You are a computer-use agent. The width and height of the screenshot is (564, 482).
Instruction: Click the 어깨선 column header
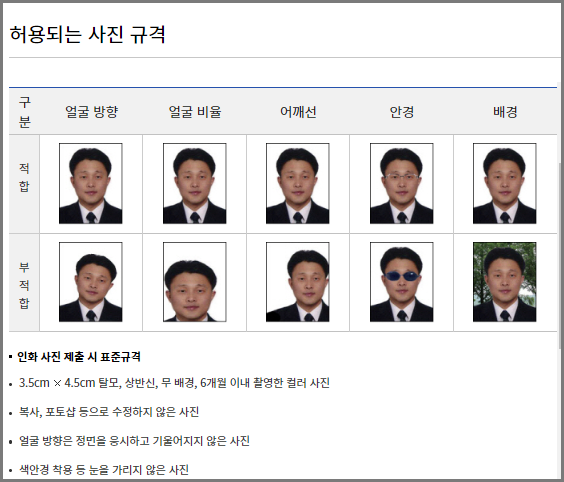point(298,112)
